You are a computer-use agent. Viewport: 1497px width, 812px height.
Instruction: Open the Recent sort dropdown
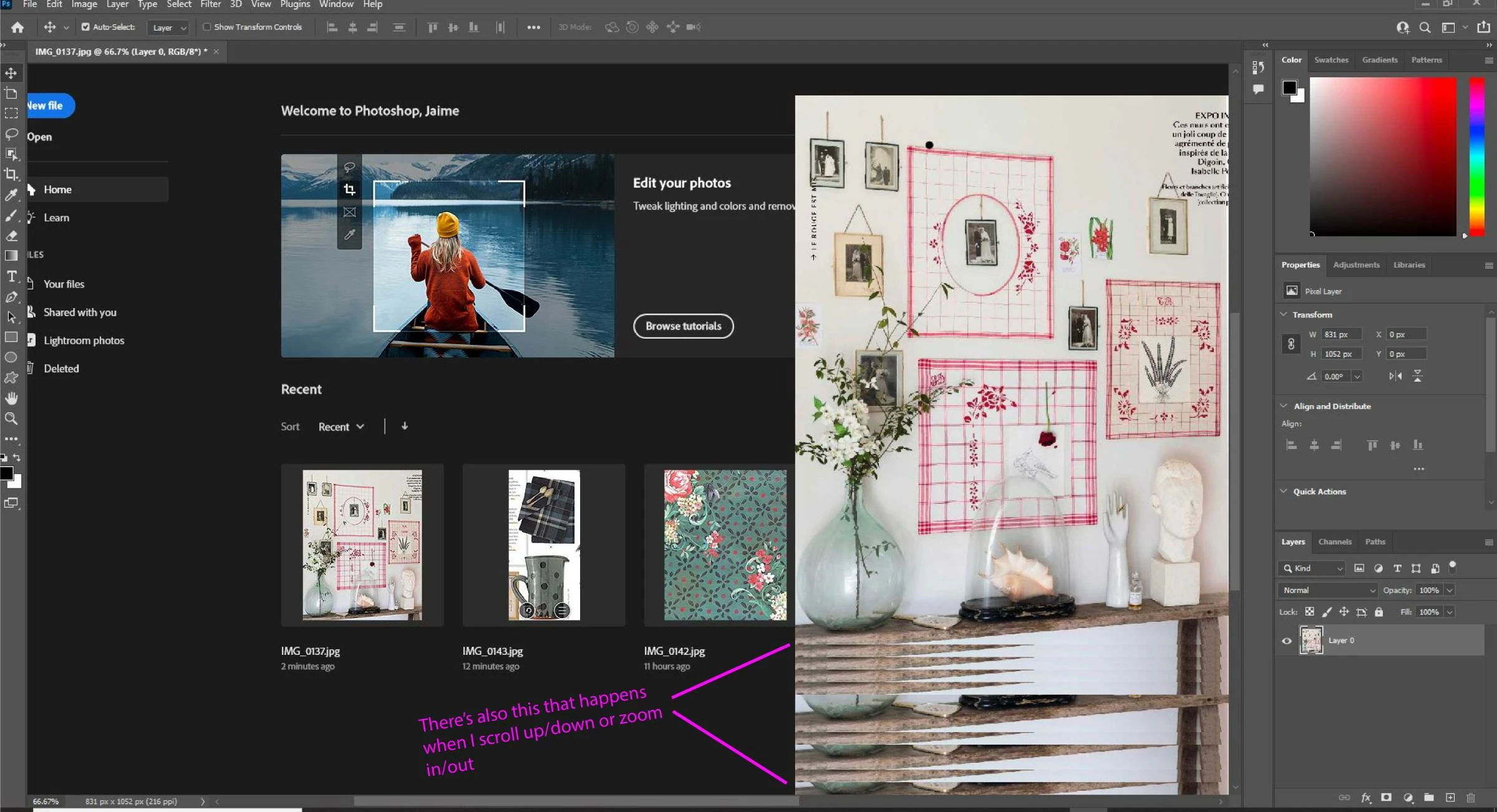coord(341,427)
